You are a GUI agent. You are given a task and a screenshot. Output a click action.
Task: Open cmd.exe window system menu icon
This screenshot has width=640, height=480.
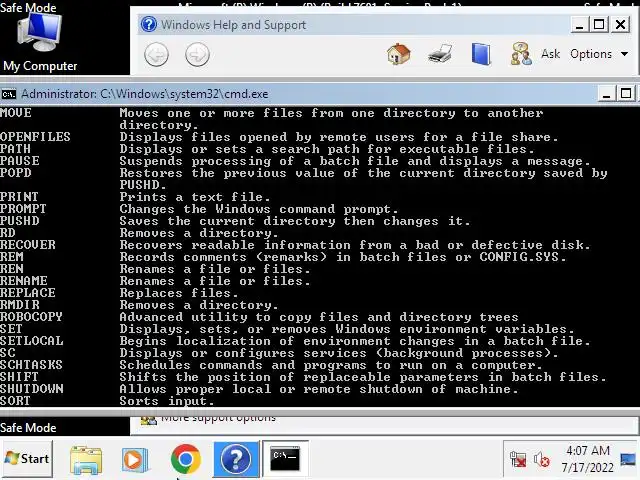8,94
